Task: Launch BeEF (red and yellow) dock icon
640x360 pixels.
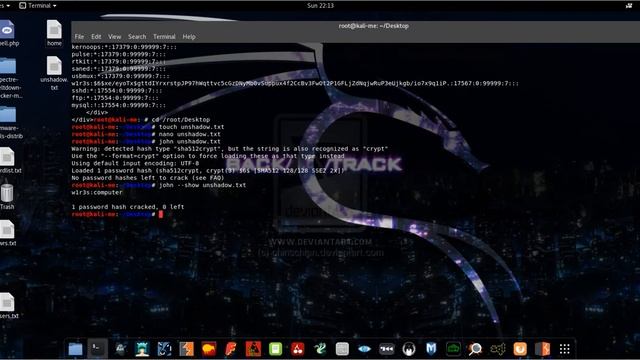Action: click(209, 349)
